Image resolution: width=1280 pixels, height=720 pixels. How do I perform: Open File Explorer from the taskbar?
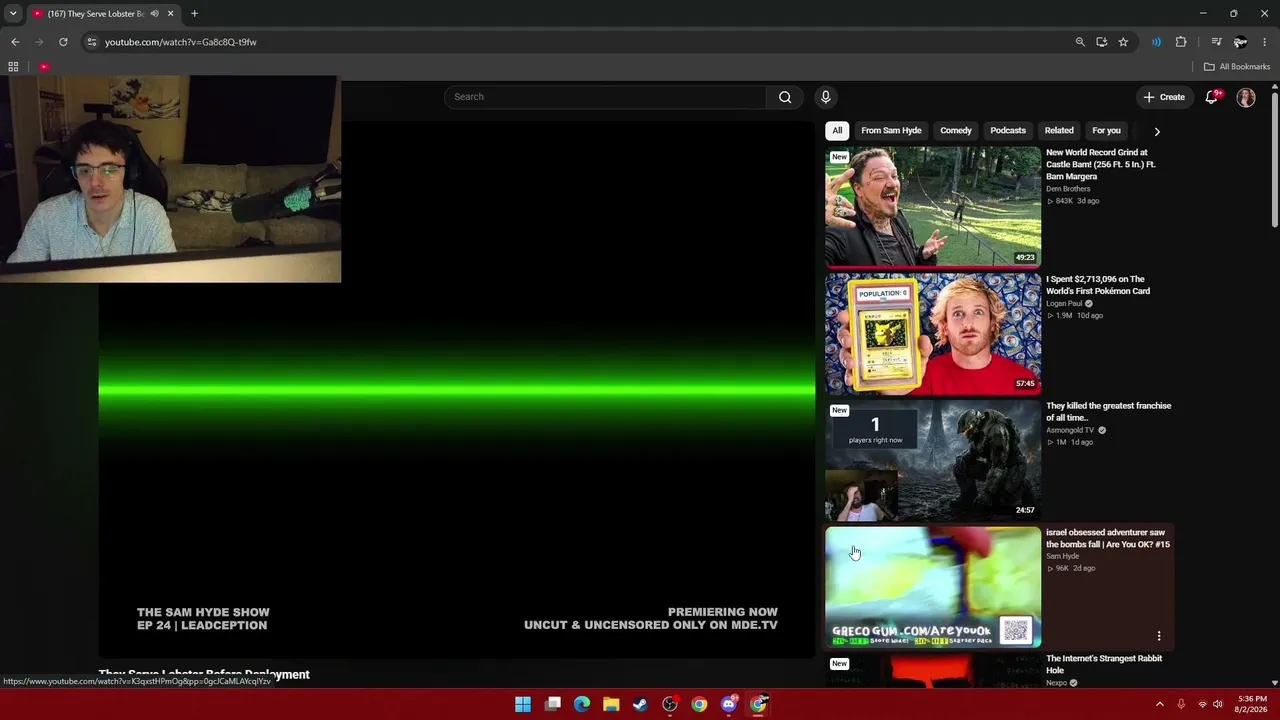pos(611,704)
